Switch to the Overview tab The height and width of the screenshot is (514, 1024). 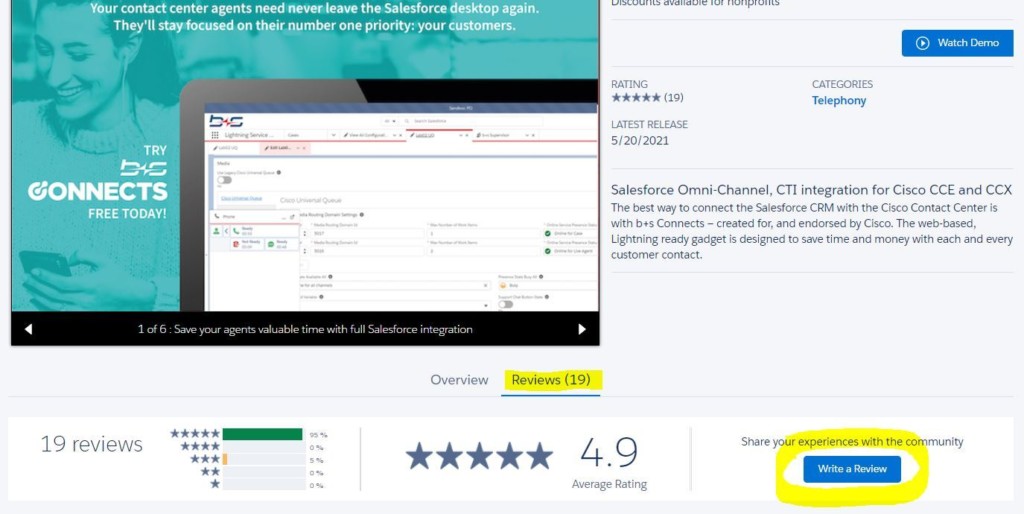(459, 380)
